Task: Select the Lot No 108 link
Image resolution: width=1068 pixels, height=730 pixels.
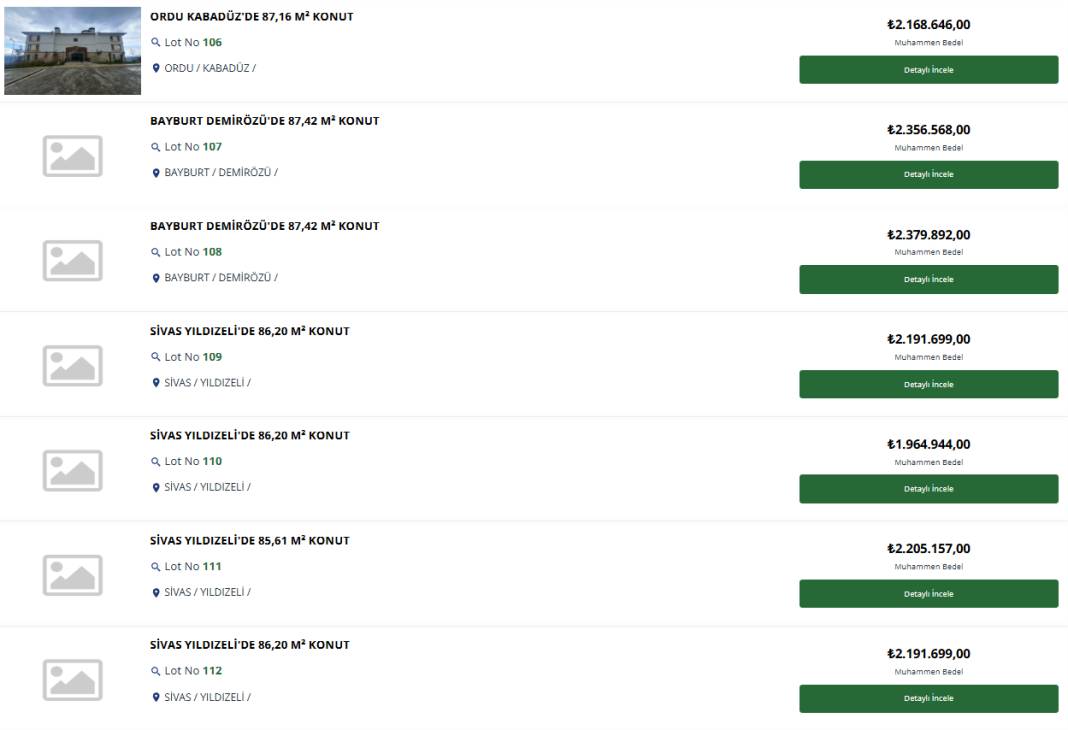Action: [x=193, y=252]
